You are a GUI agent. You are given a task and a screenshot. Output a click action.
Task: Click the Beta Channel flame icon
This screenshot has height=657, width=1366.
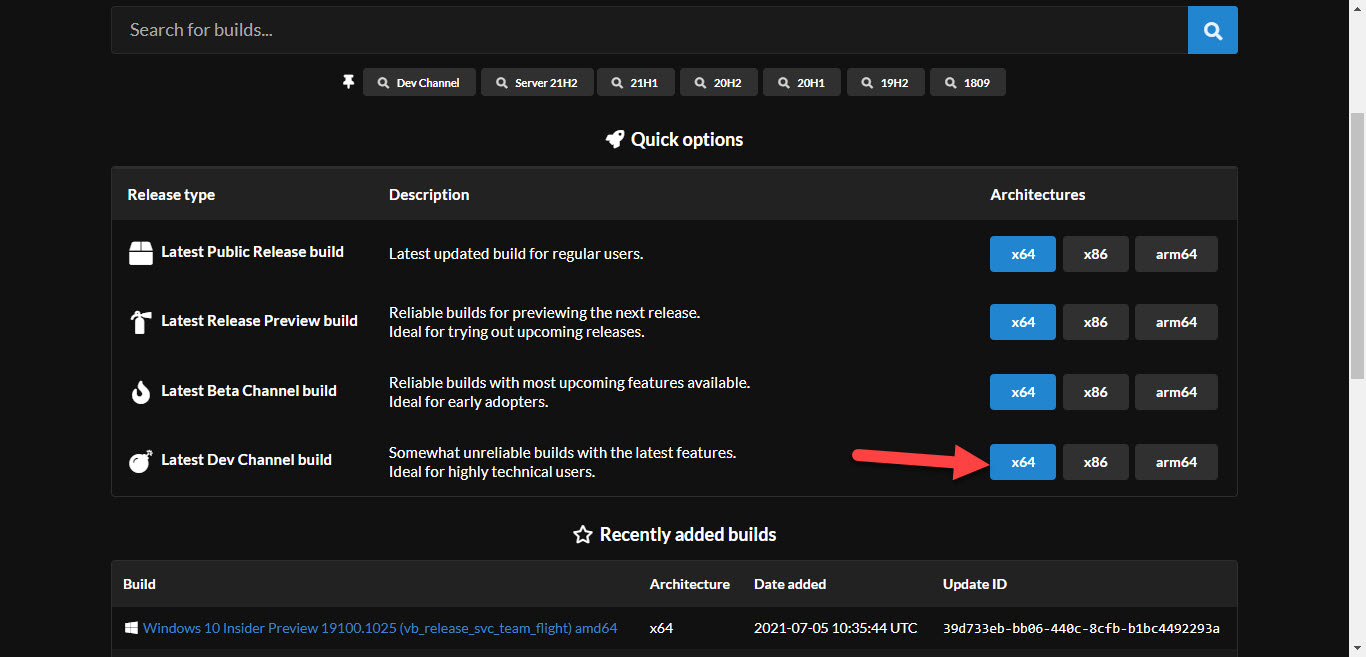141,392
